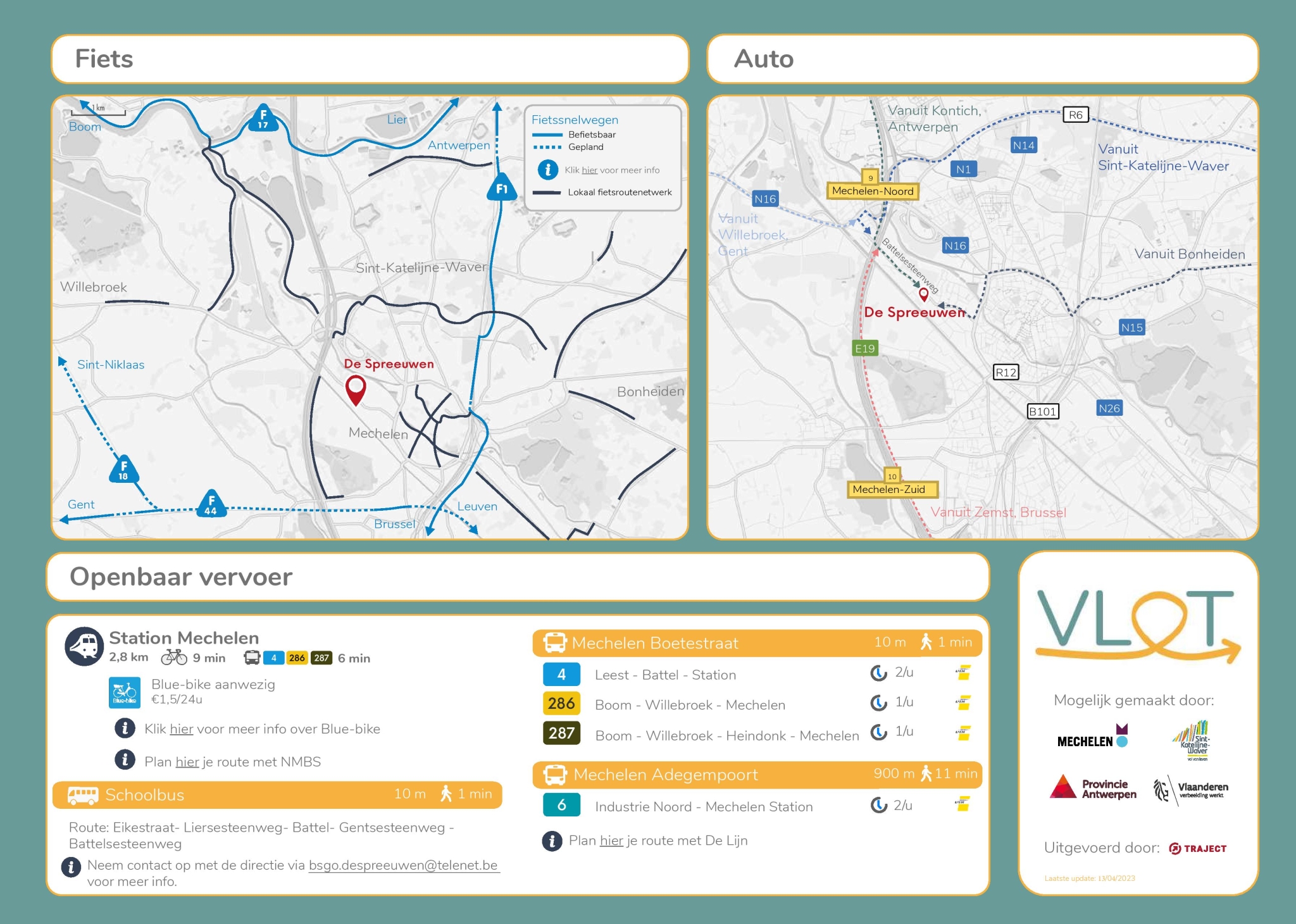Open the 'hier' link for Blue-bike info
Viewport: 1296px width, 924px height.
(181, 729)
